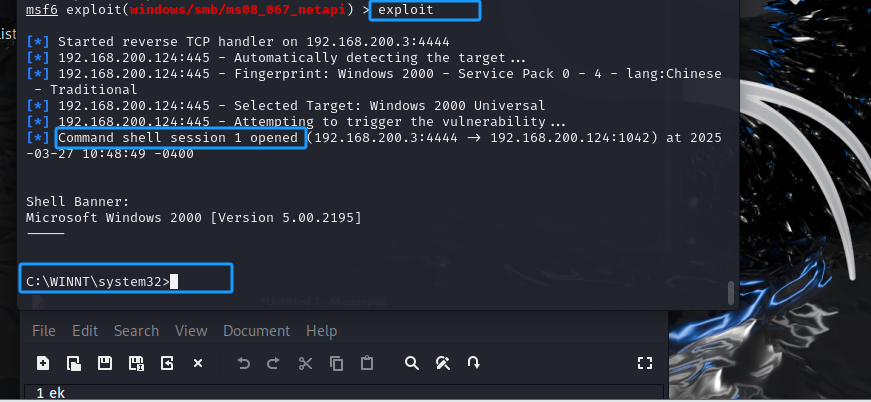Click the Go To line icon
The image size is (871, 402).
click(x=473, y=363)
